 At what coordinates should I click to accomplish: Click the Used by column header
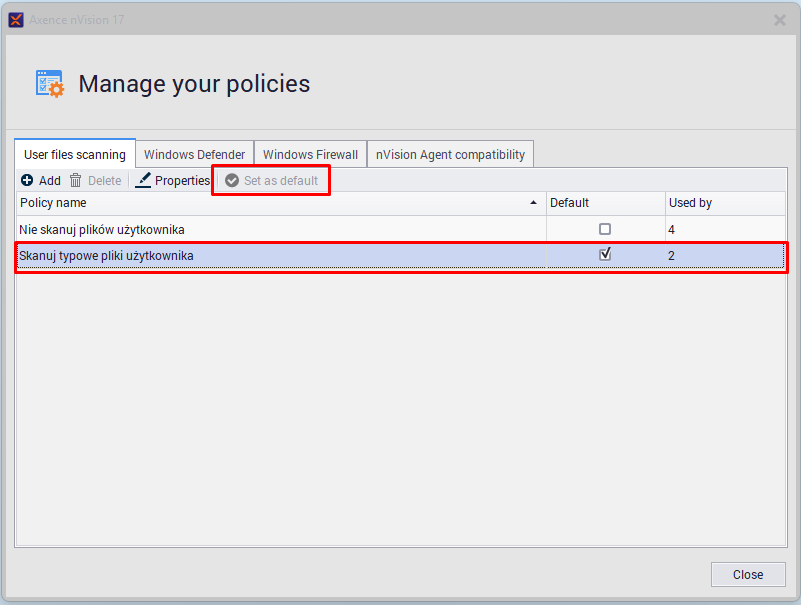click(x=725, y=203)
